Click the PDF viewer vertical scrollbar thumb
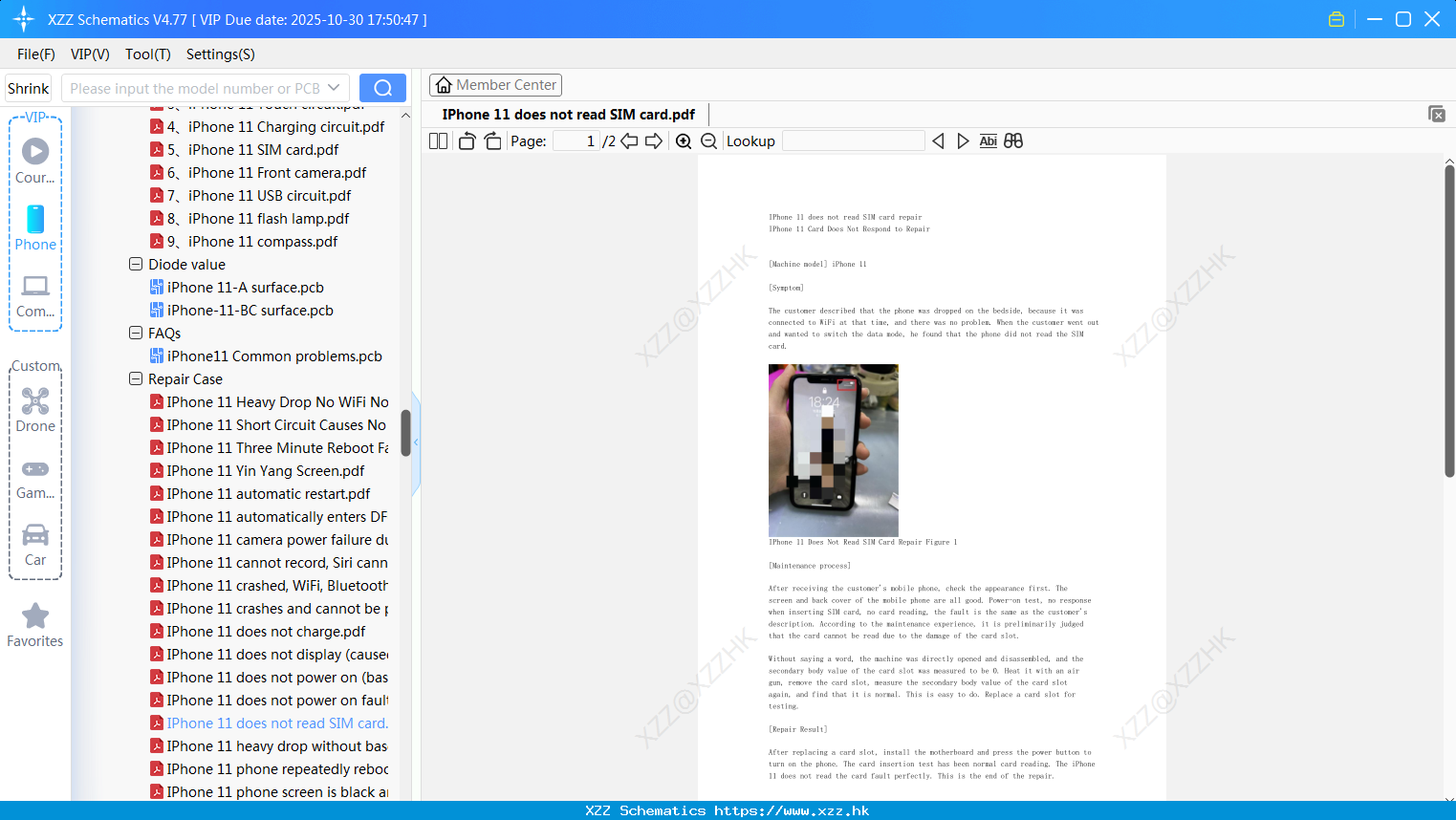This screenshot has width=1456, height=820. coord(1449,320)
